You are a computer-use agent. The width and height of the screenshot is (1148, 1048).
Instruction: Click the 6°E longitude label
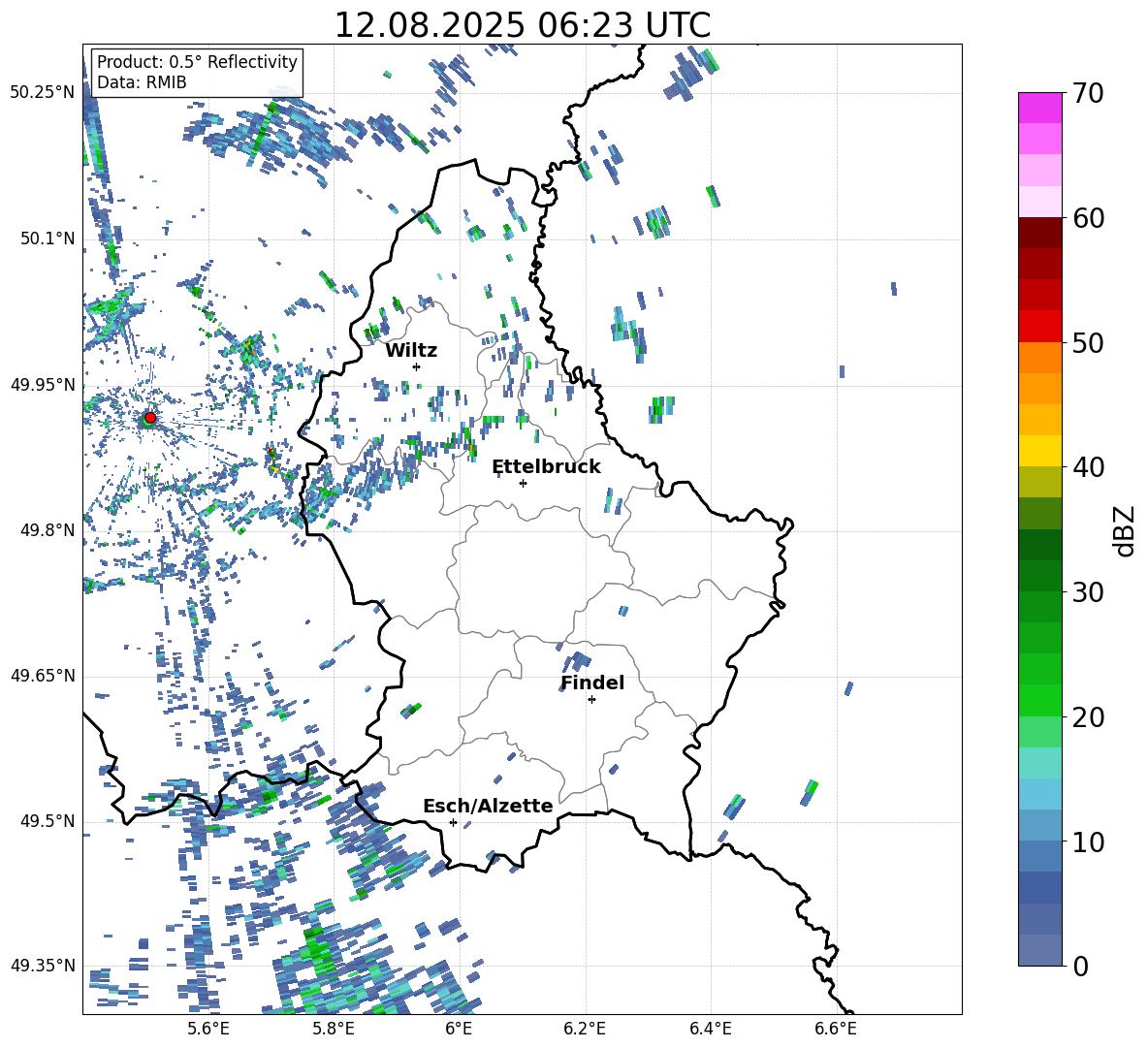[x=459, y=1029]
